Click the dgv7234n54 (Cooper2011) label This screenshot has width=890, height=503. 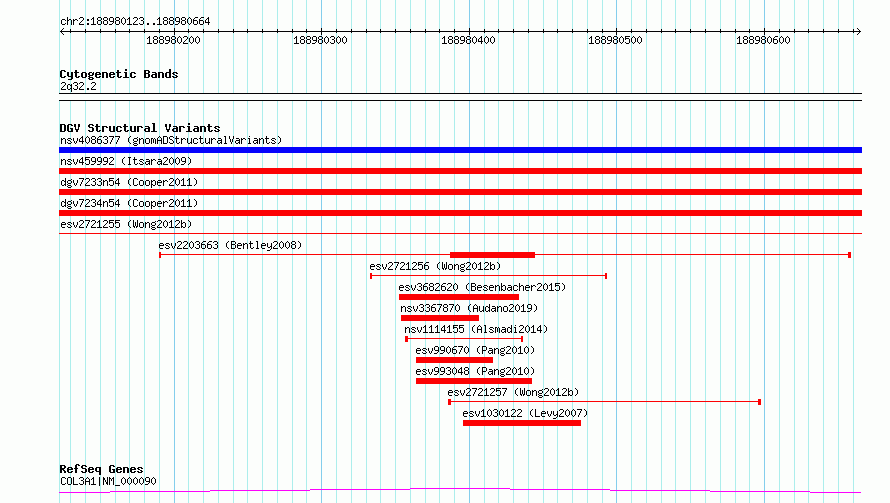pos(129,203)
